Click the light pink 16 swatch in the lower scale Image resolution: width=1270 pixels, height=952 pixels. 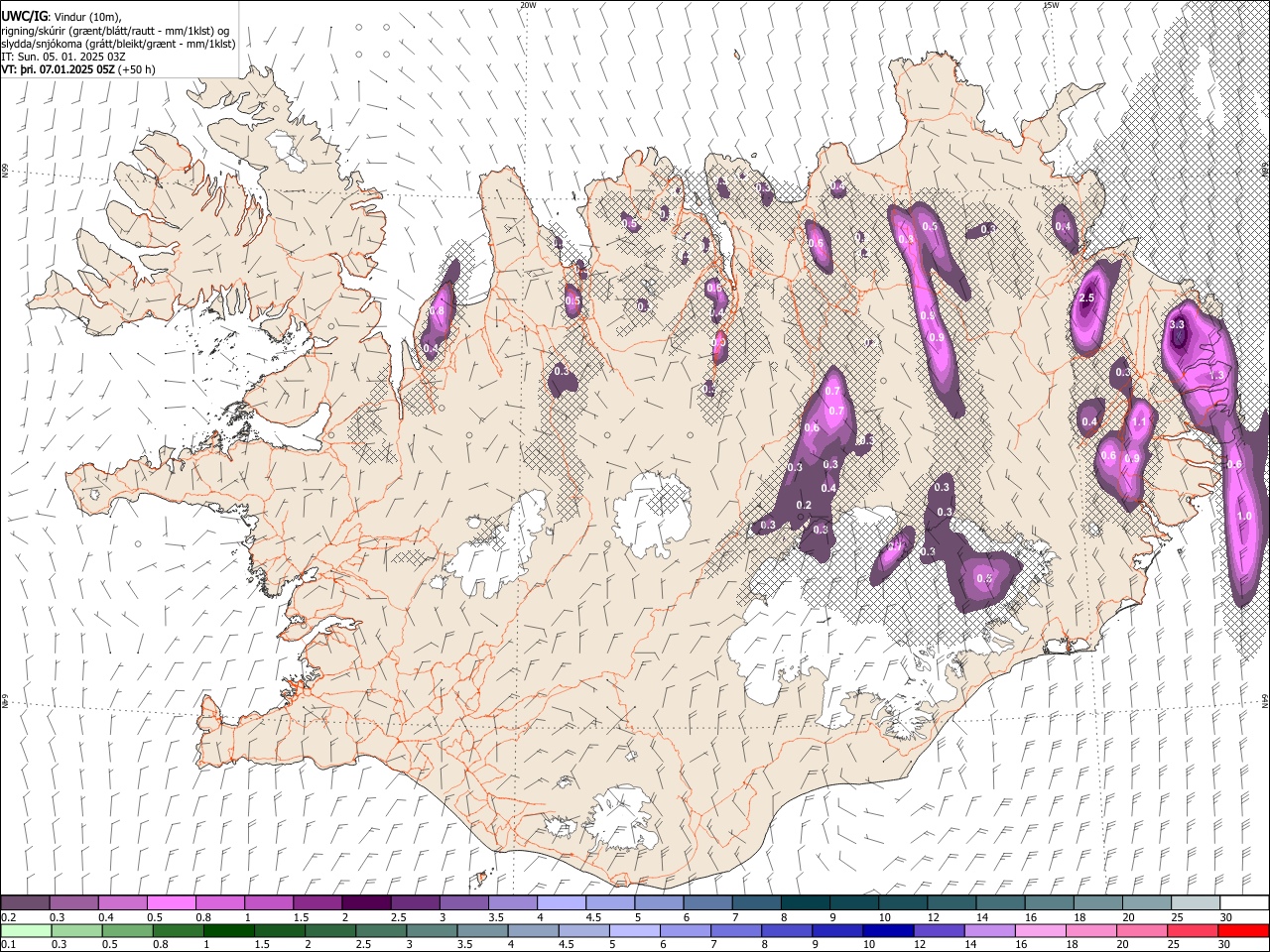pyautogui.click(x=1041, y=930)
